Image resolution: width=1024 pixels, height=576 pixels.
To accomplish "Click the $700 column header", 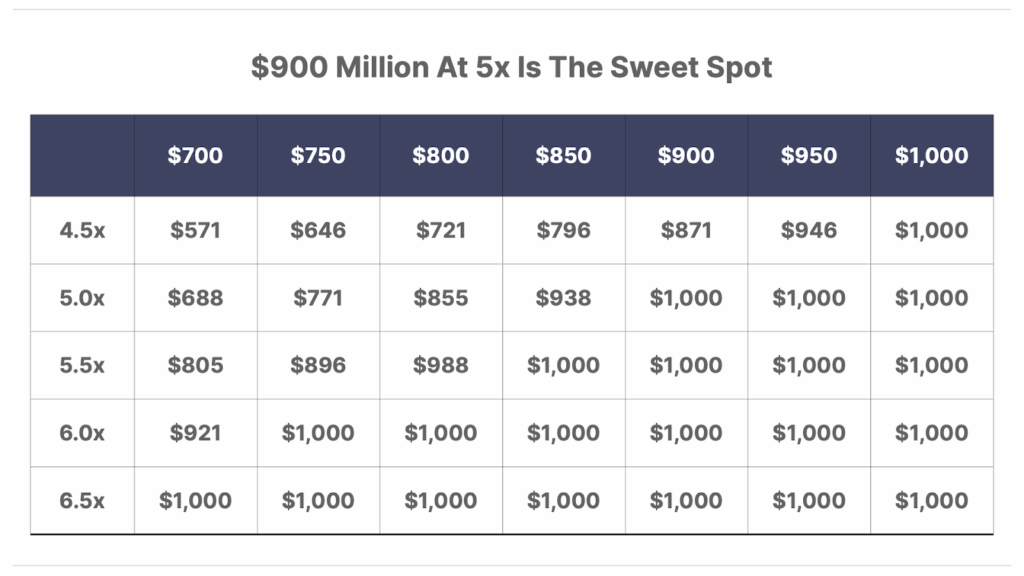I will [196, 156].
